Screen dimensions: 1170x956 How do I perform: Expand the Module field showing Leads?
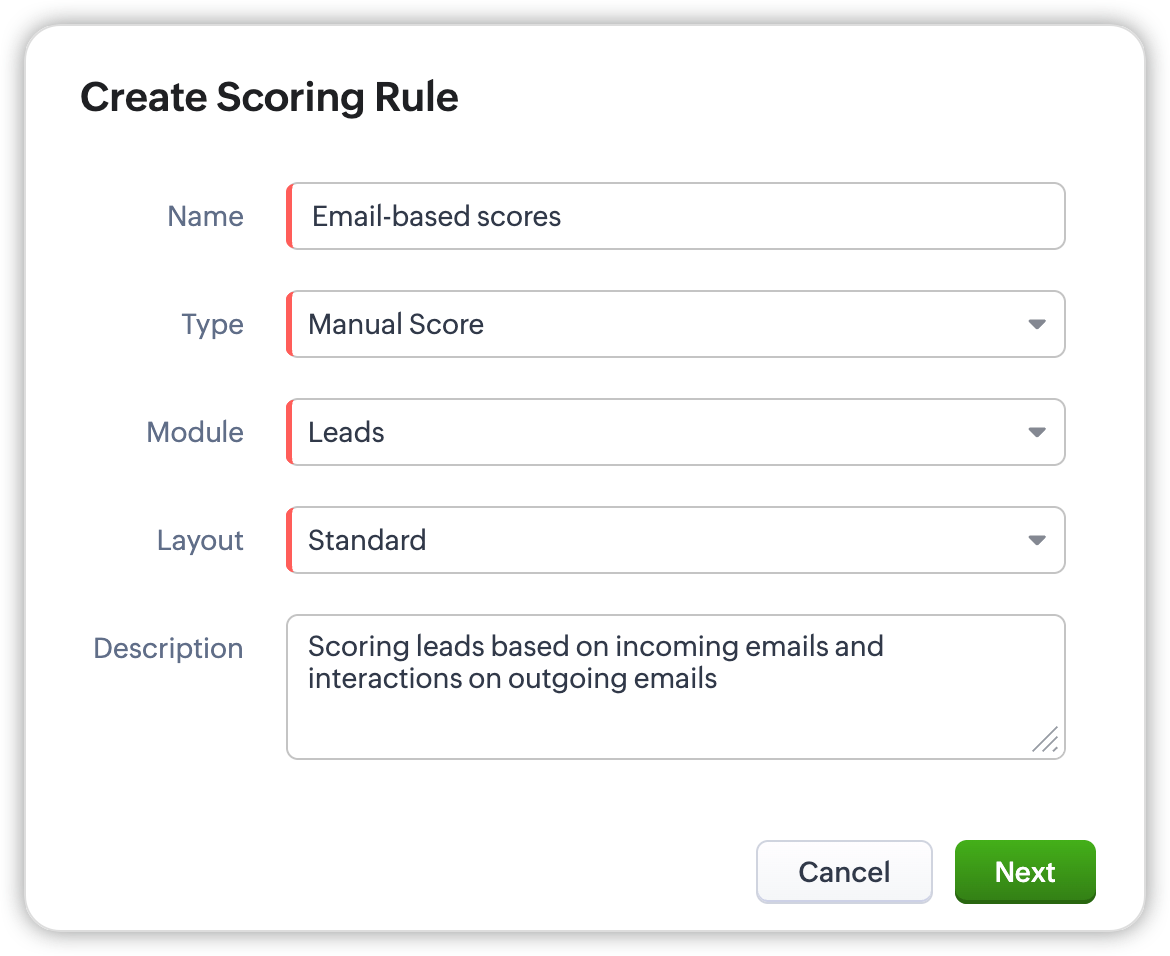click(x=660, y=432)
